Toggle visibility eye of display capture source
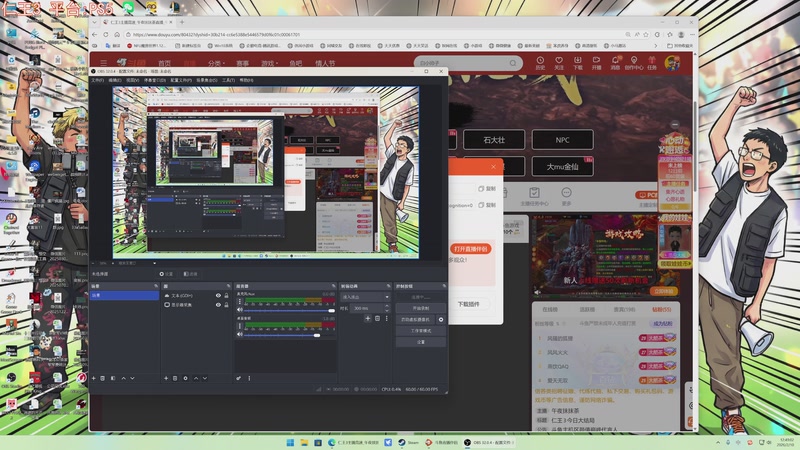This screenshot has height=450, width=800. pos(218,305)
